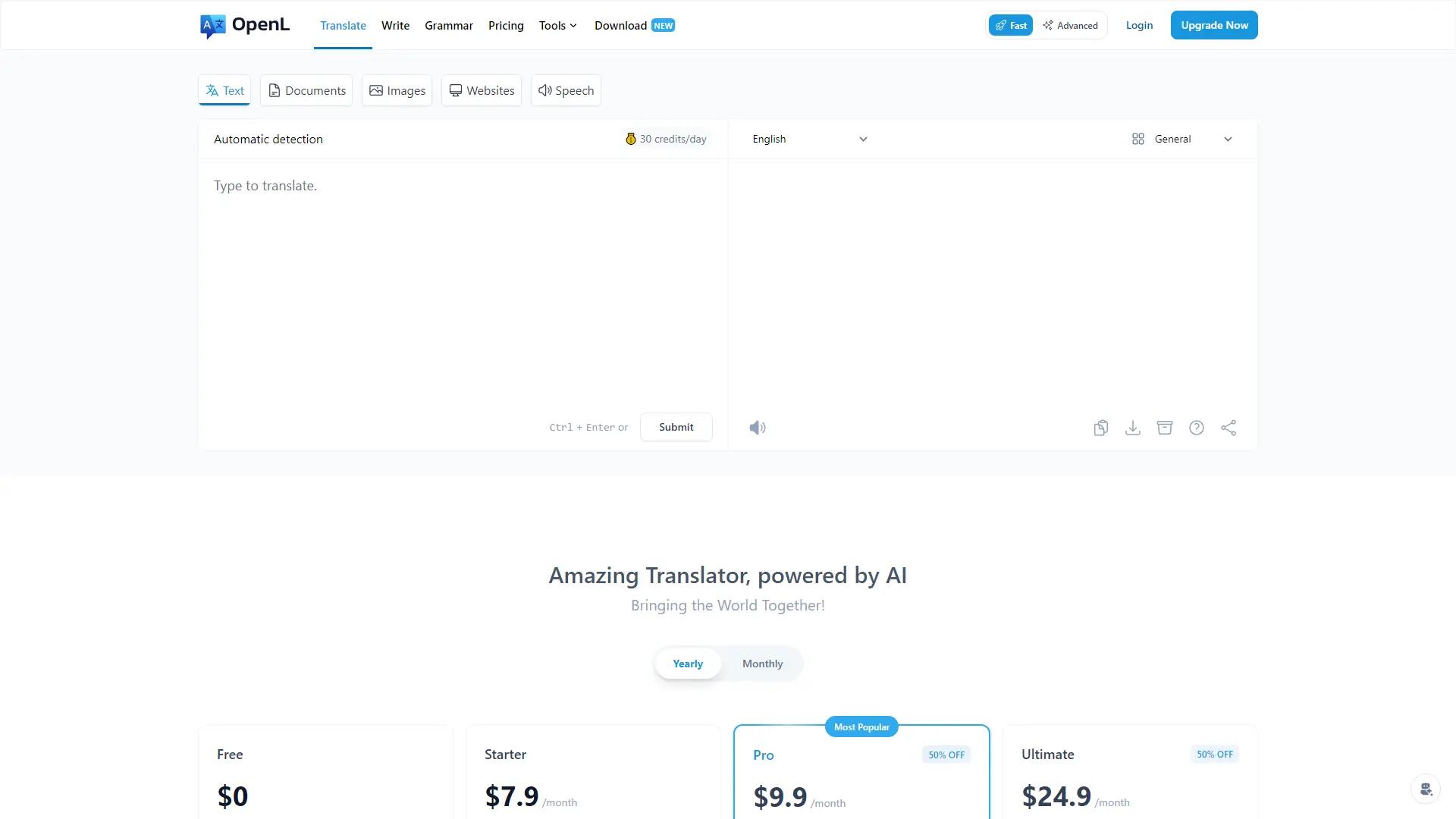This screenshot has width=1456, height=819.
Task: Open the archive box icon
Action: [1165, 428]
